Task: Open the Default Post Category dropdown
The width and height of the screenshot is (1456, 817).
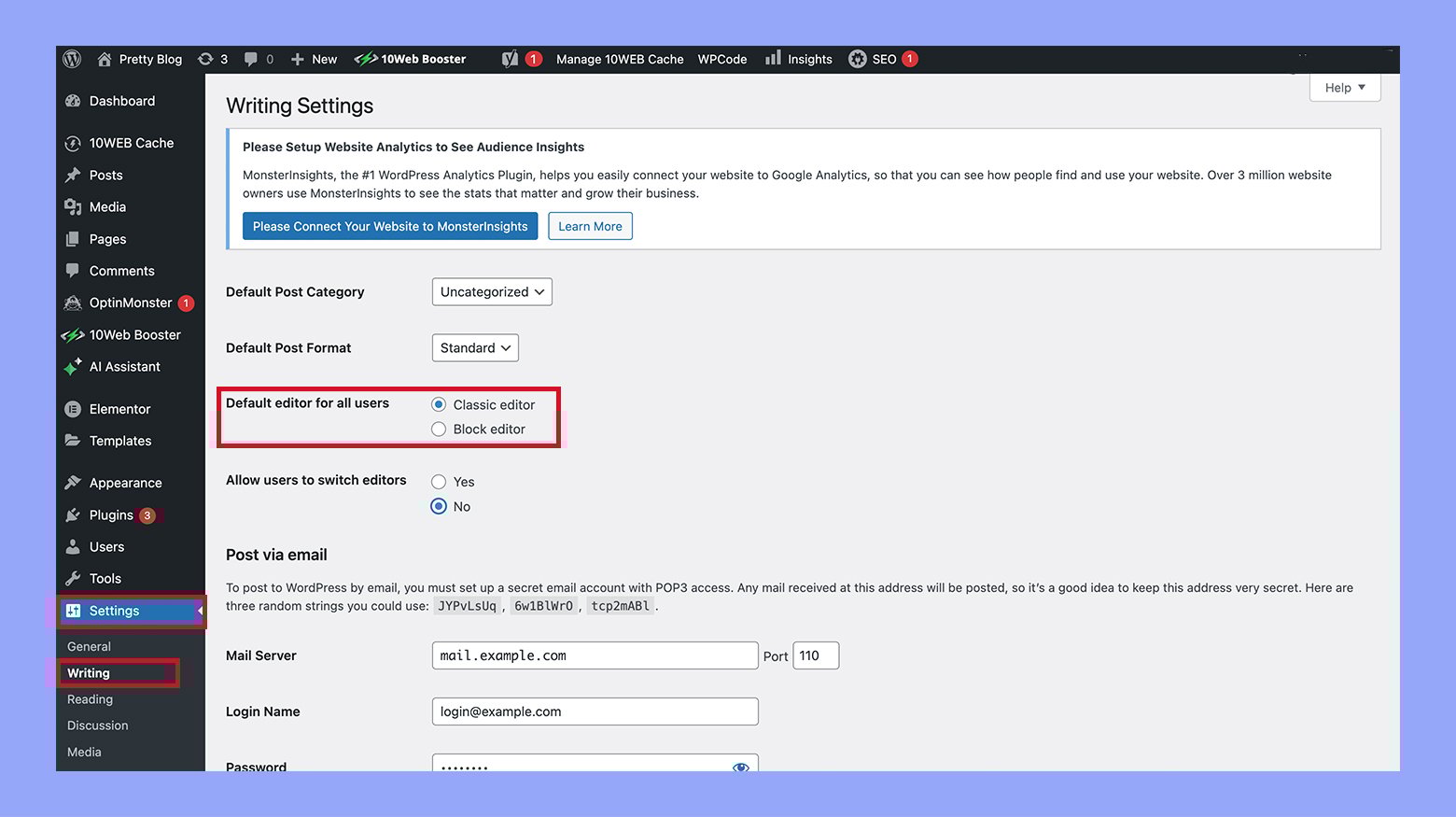Action: click(x=492, y=291)
